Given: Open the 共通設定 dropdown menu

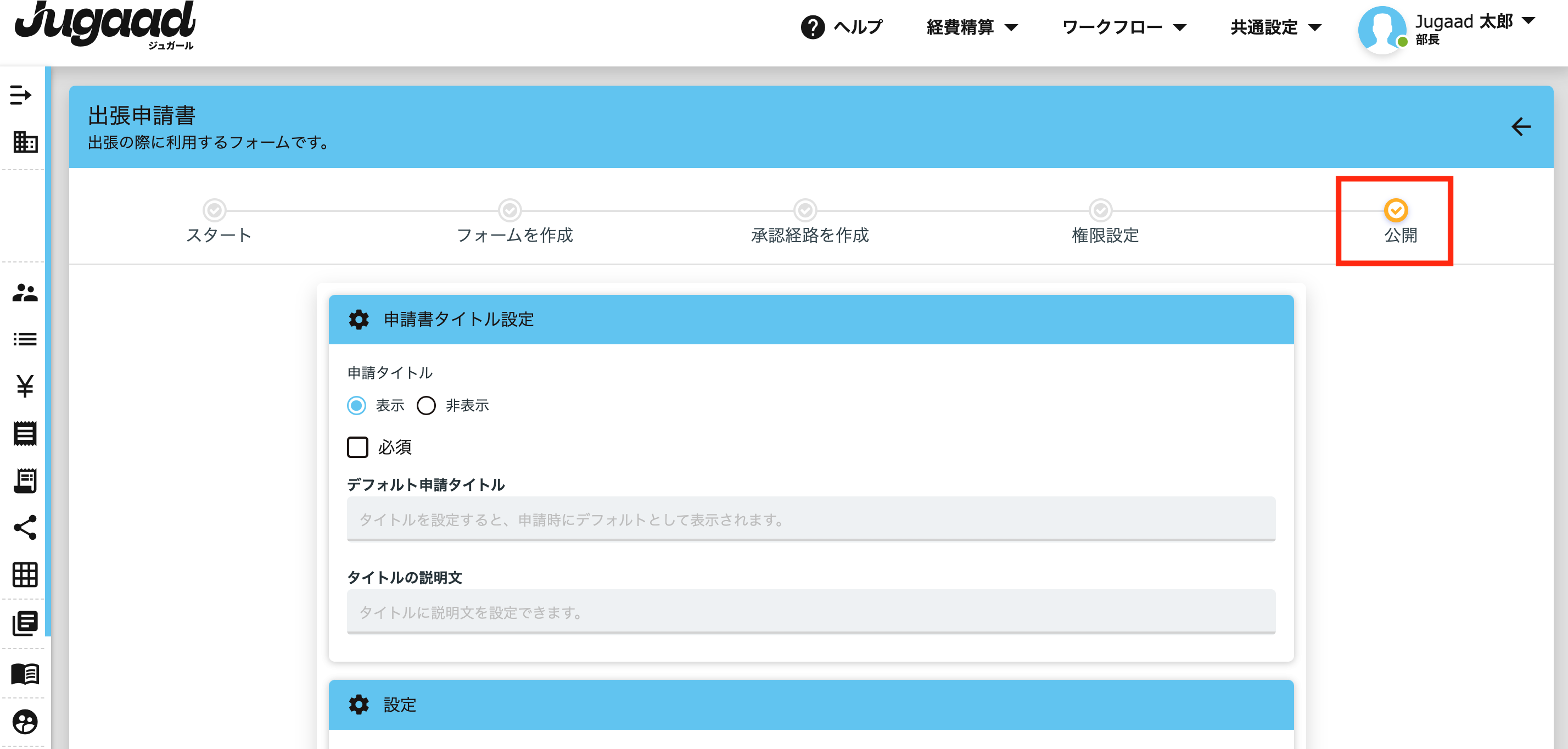Looking at the screenshot, I should pyautogui.click(x=1276, y=27).
